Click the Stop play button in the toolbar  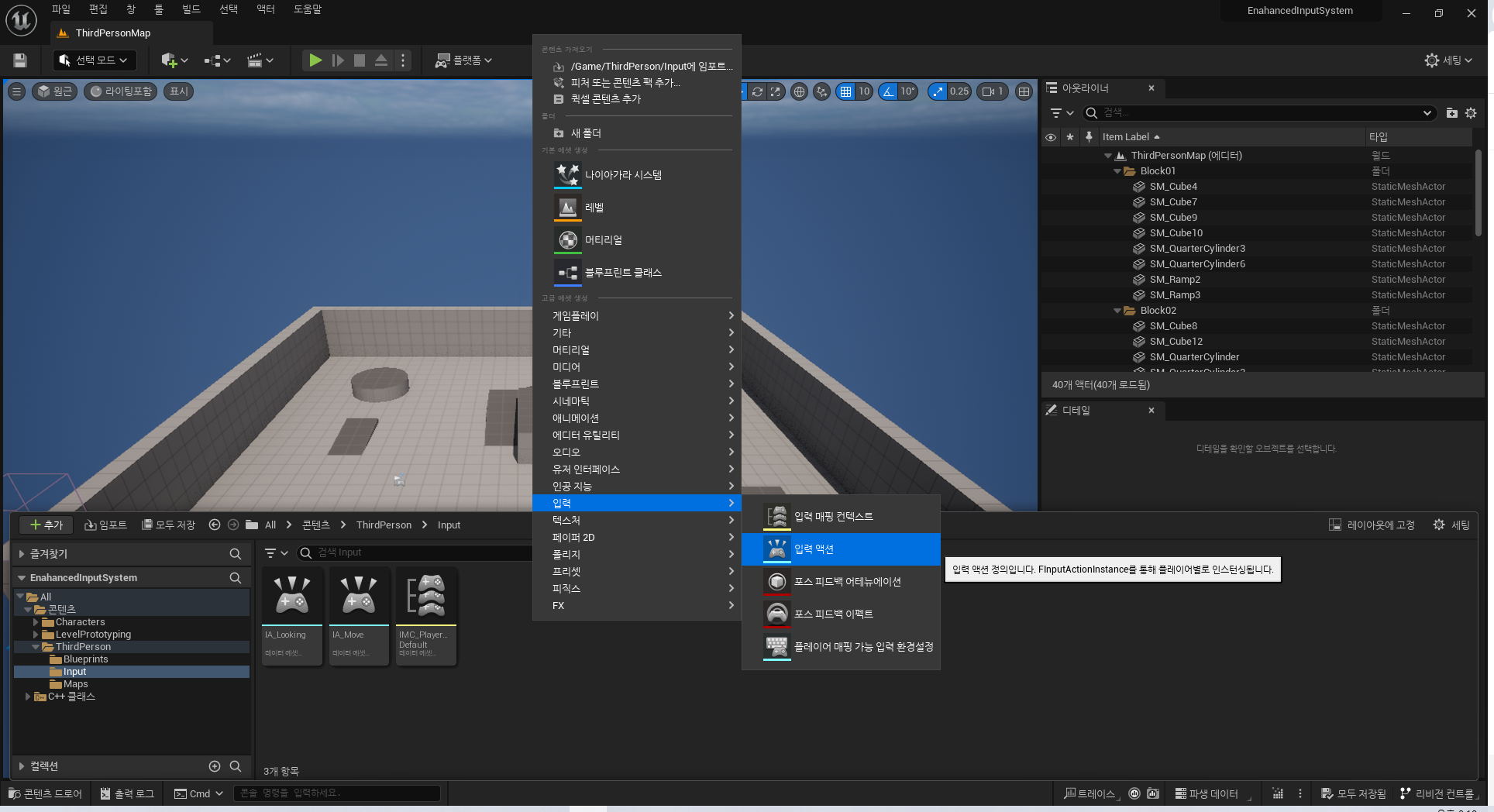(360, 60)
